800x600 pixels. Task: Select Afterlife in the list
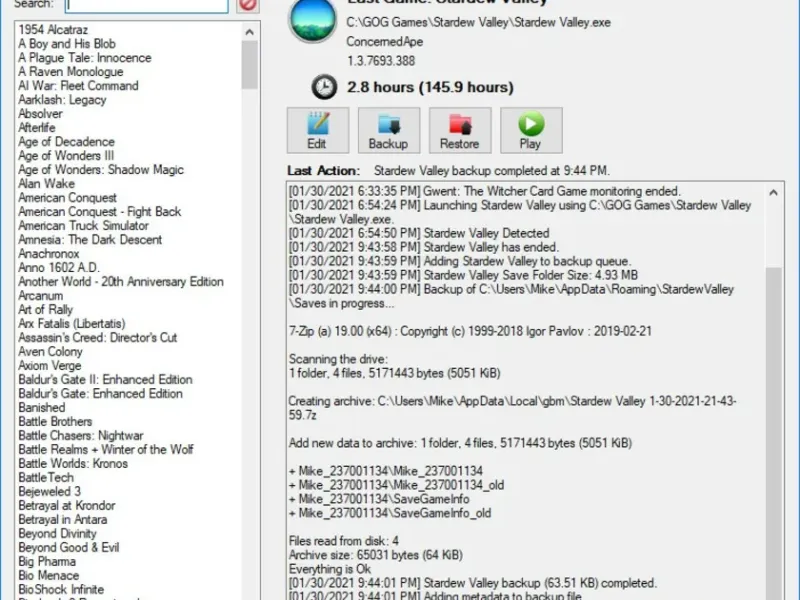point(37,128)
